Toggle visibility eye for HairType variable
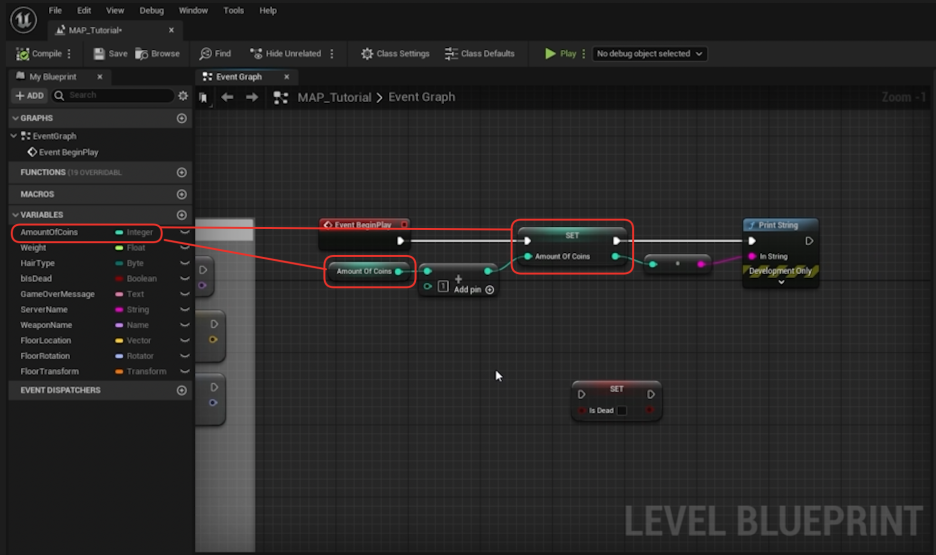 (184, 263)
